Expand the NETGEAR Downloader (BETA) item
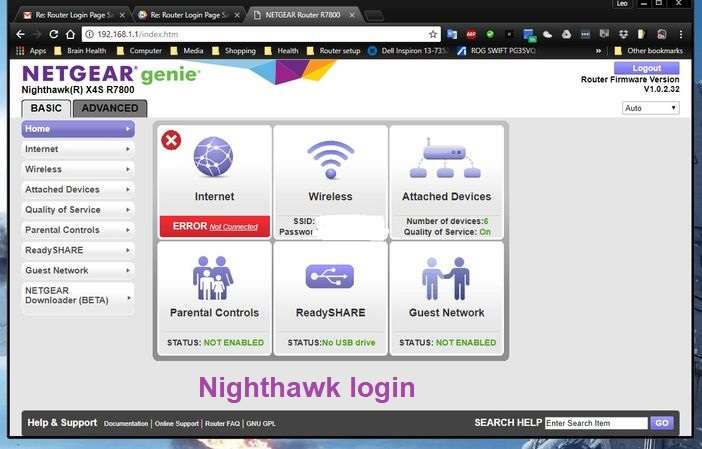Image resolution: width=702 pixels, height=449 pixels. pos(128,296)
